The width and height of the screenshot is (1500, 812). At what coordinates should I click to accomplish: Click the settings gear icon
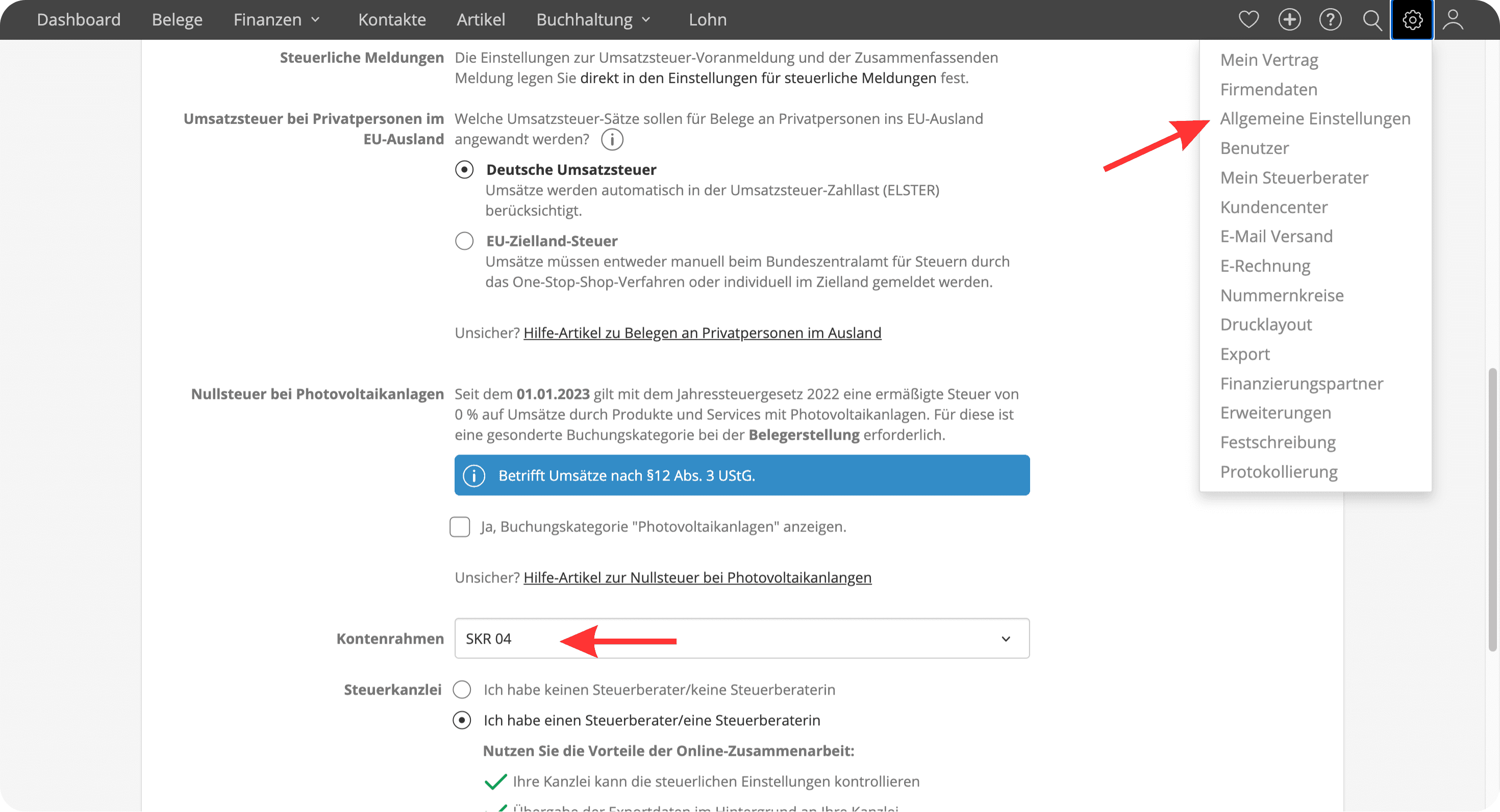tap(1412, 20)
